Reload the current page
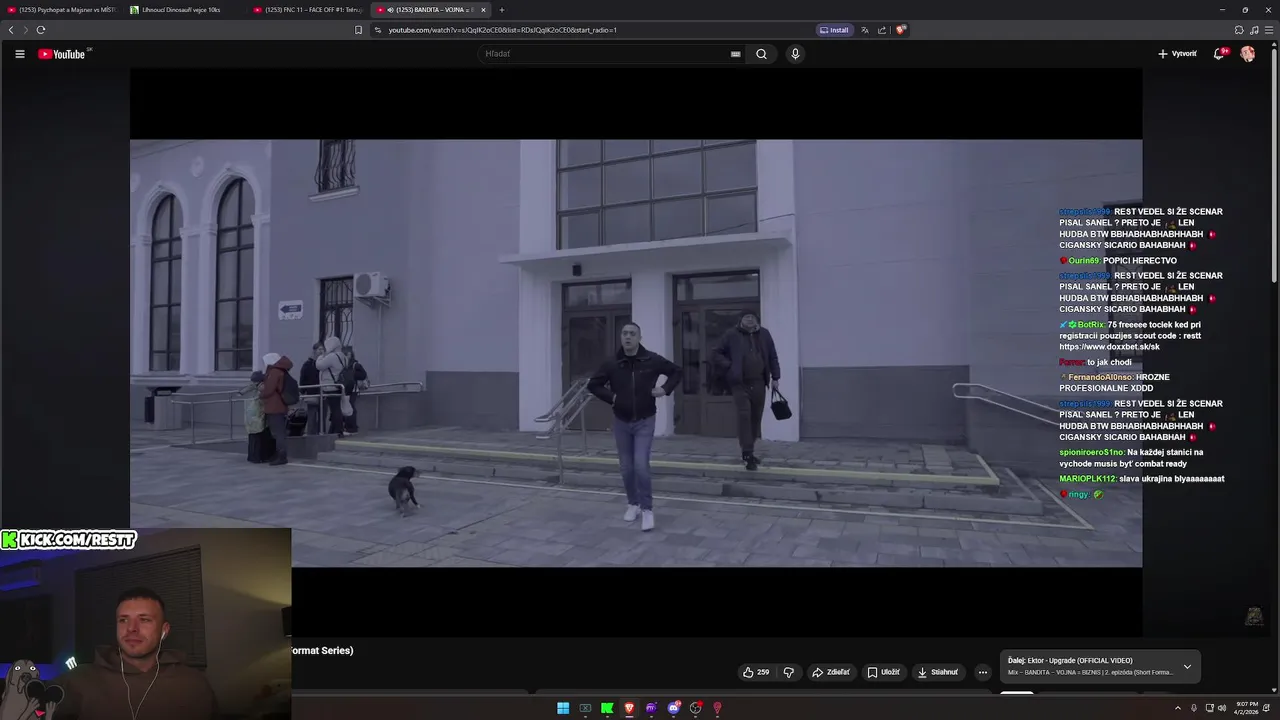 pyautogui.click(x=41, y=30)
